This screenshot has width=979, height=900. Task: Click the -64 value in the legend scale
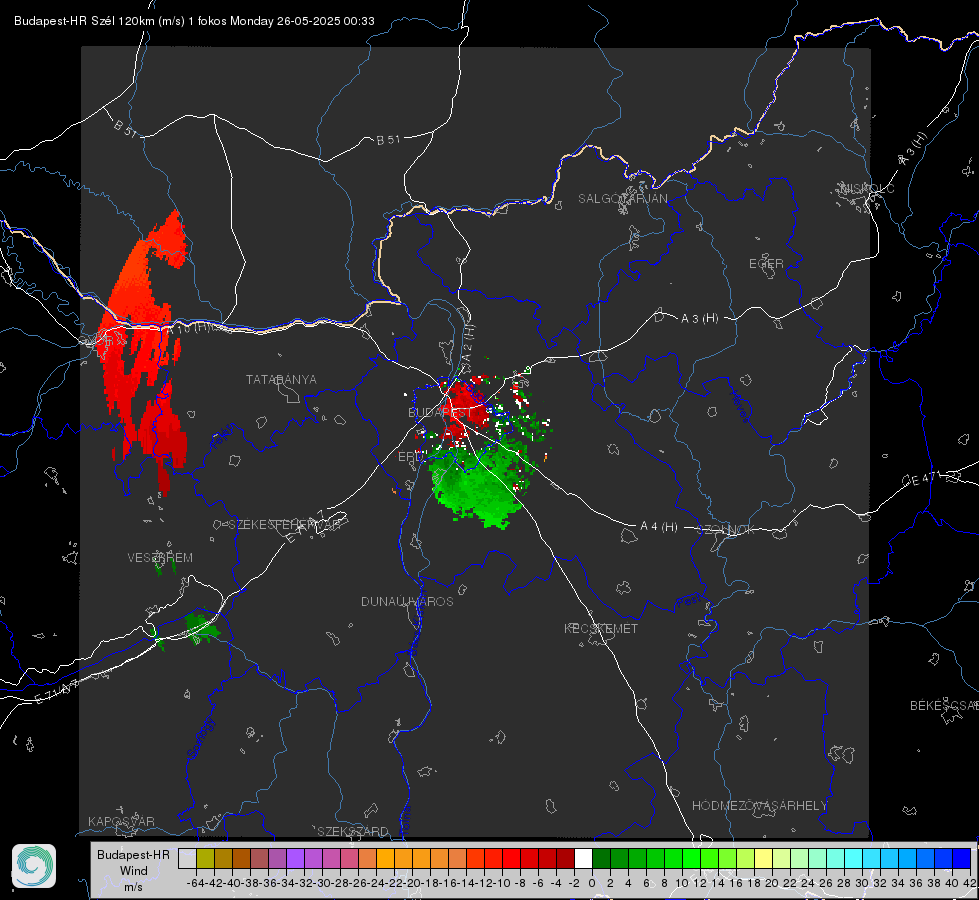(x=196, y=883)
